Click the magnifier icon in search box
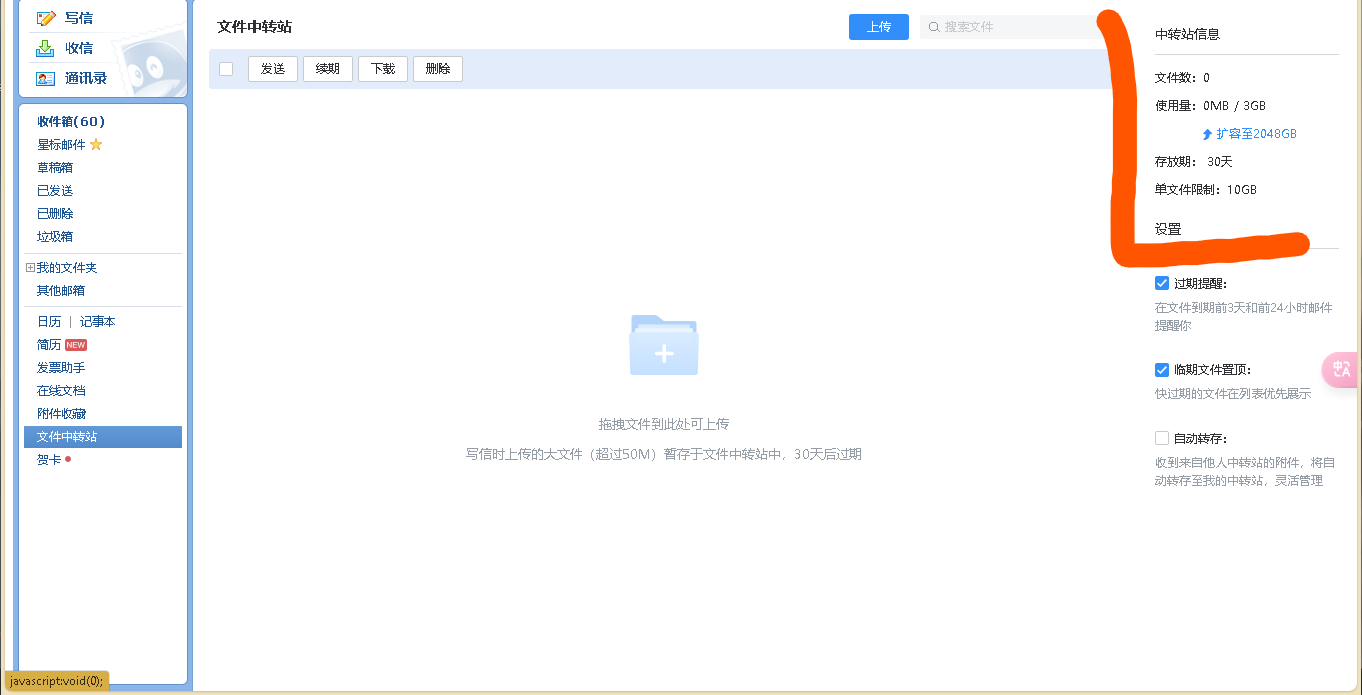The height and width of the screenshot is (695, 1362). point(934,27)
